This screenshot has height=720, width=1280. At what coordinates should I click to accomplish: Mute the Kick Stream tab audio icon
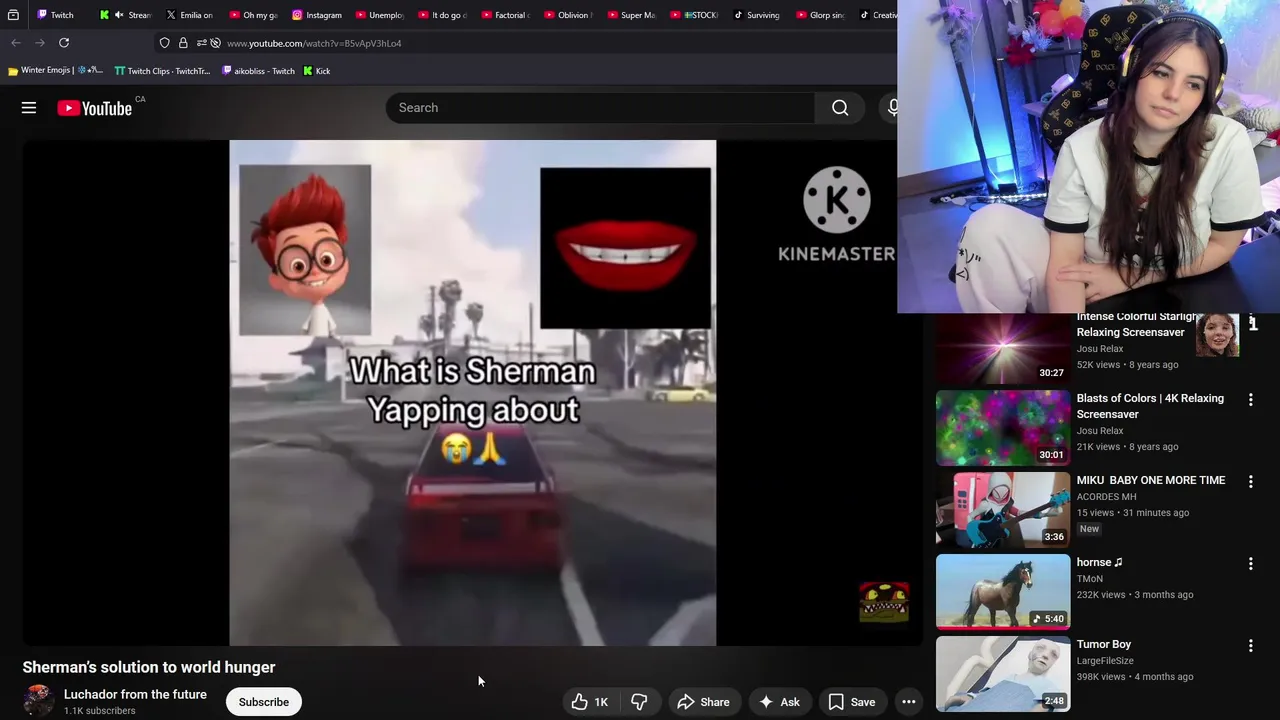coord(119,15)
